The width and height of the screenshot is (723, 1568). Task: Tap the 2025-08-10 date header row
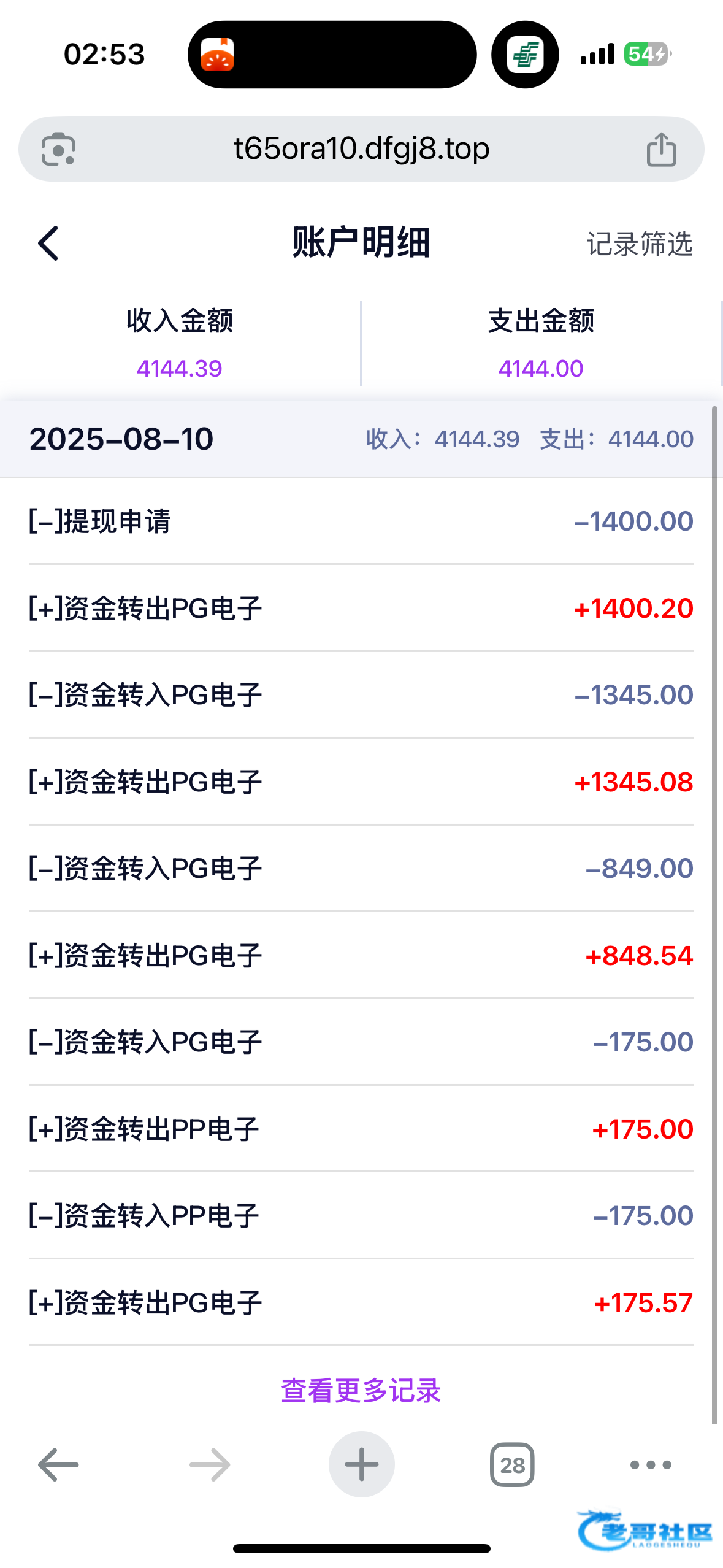coord(361,439)
